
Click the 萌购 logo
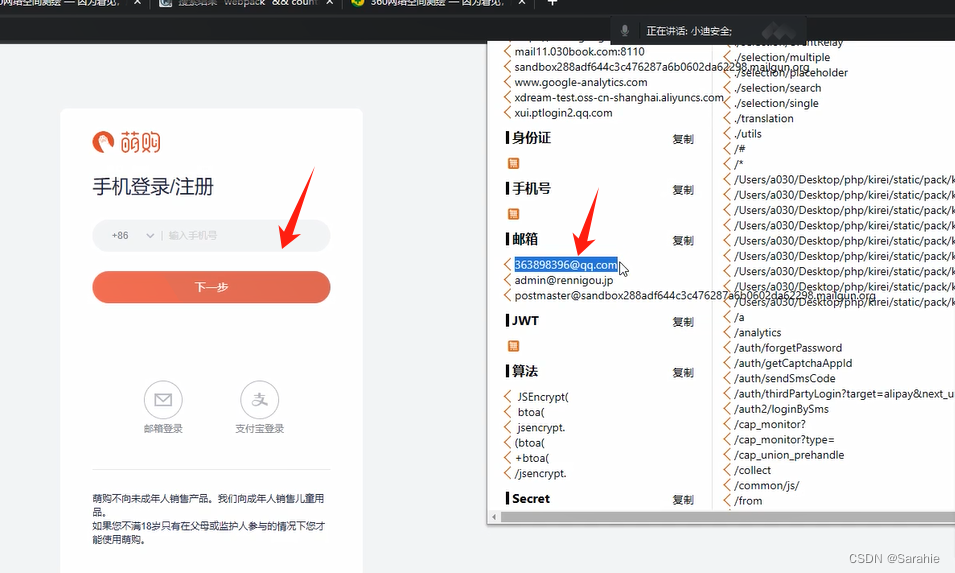click(127, 142)
